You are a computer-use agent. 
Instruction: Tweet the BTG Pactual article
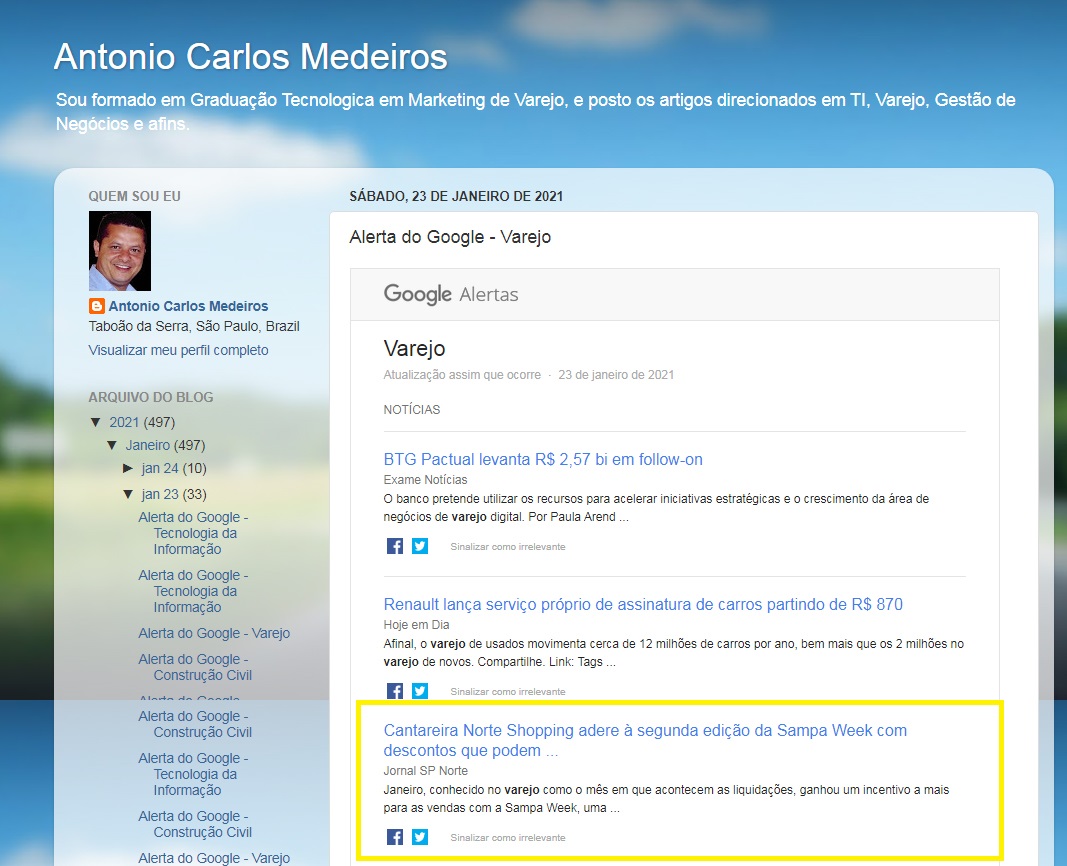pos(420,546)
